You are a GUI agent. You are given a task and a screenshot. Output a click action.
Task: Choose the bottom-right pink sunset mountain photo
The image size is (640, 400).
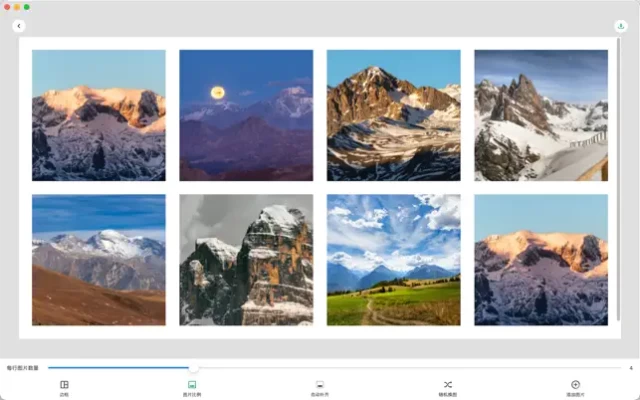[541, 260]
